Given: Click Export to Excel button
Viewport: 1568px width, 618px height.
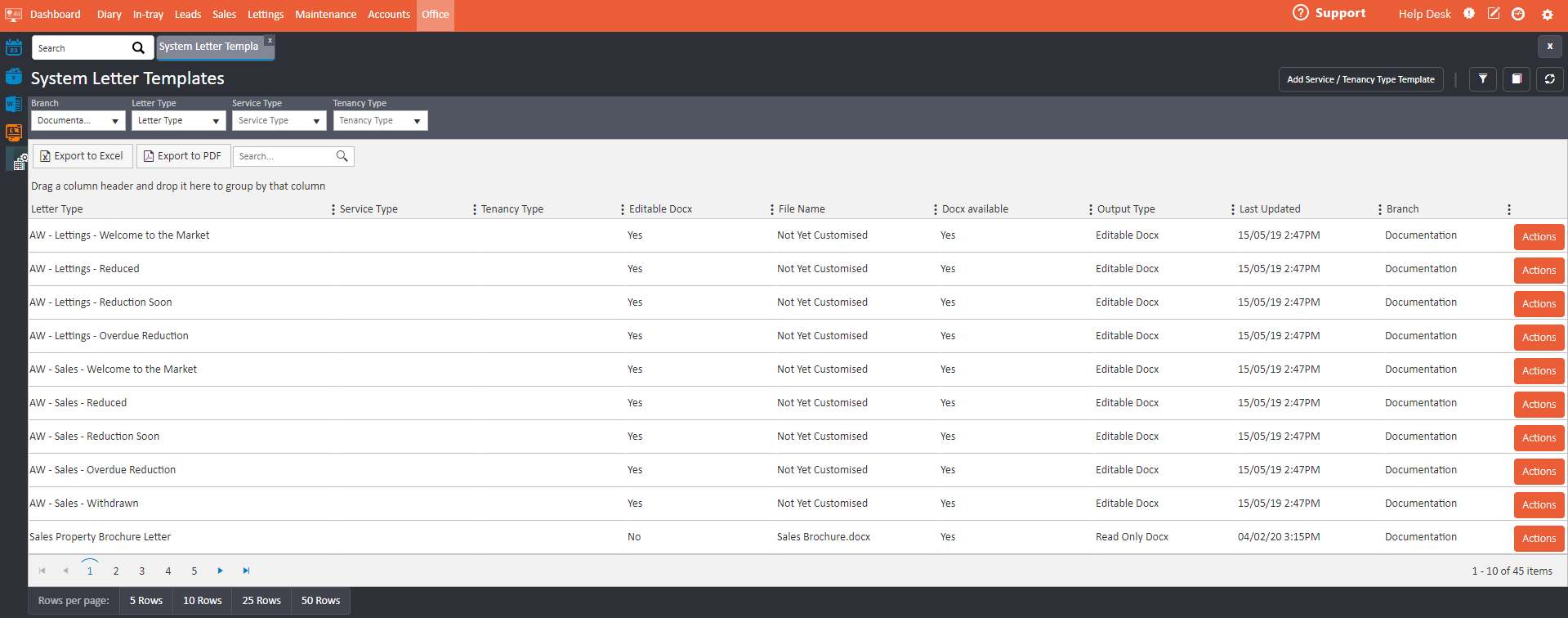Looking at the screenshot, I should tap(83, 156).
